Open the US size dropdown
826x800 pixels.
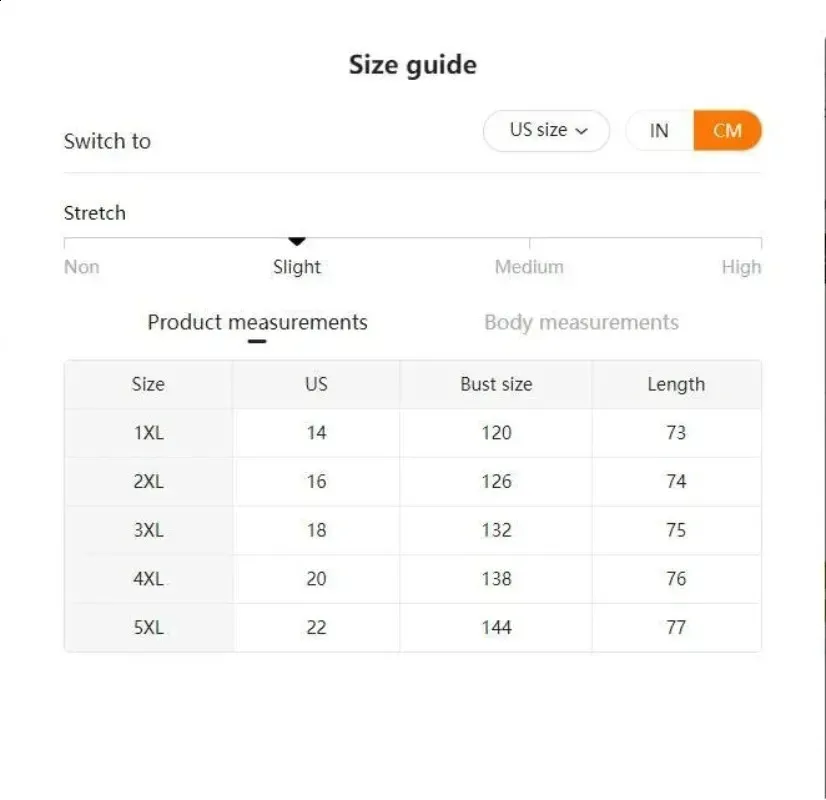click(545, 131)
